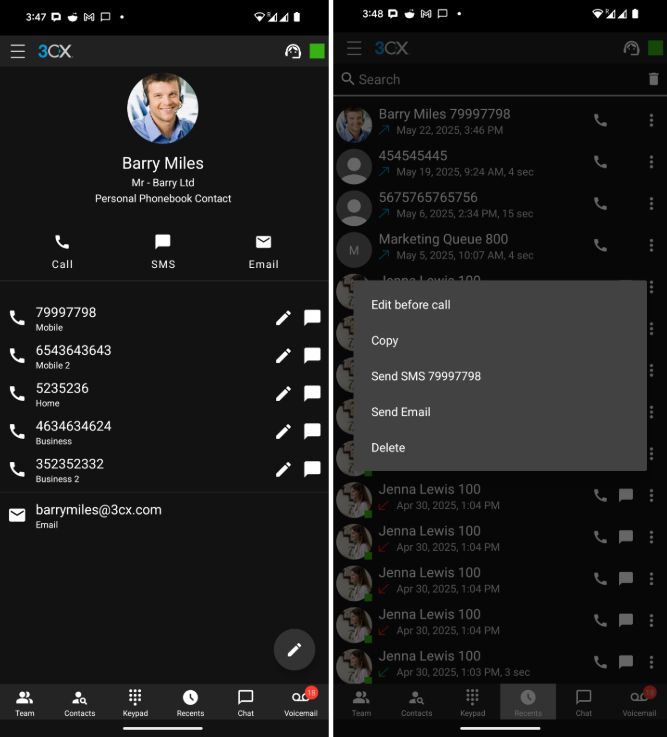Screen dimensions: 667x737
Task: Call Barry Miles via Call button
Action: click(x=62, y=252)
